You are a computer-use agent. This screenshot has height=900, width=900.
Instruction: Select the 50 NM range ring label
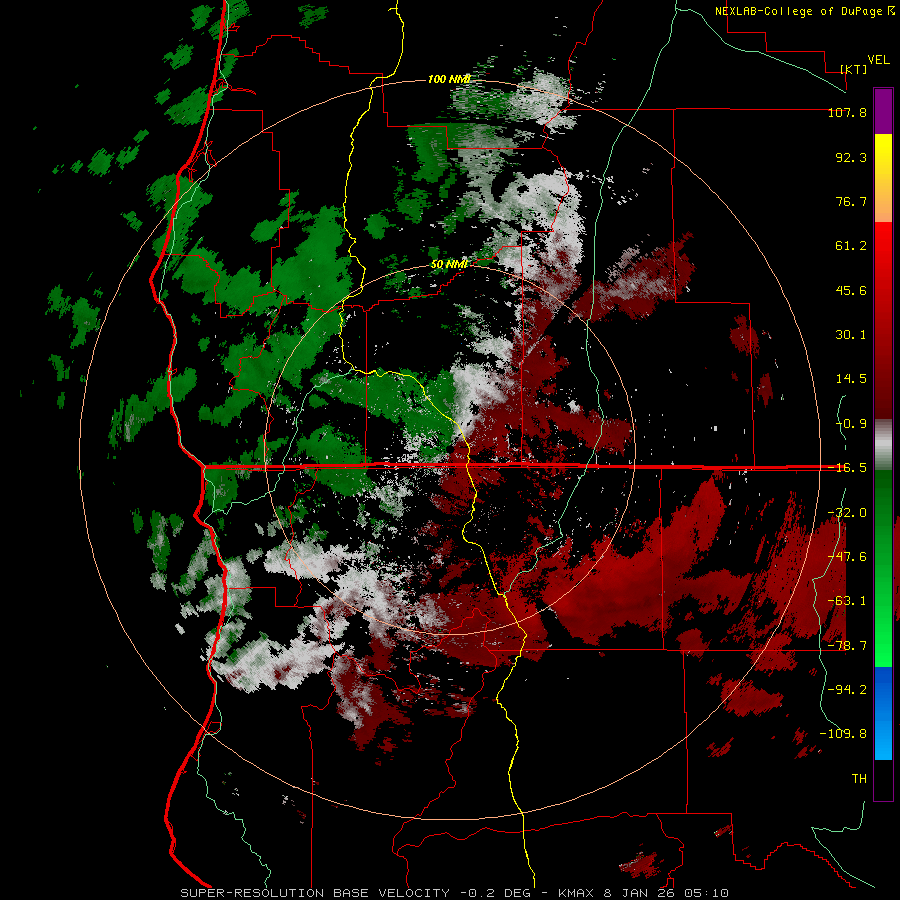(x=449, y=265)
